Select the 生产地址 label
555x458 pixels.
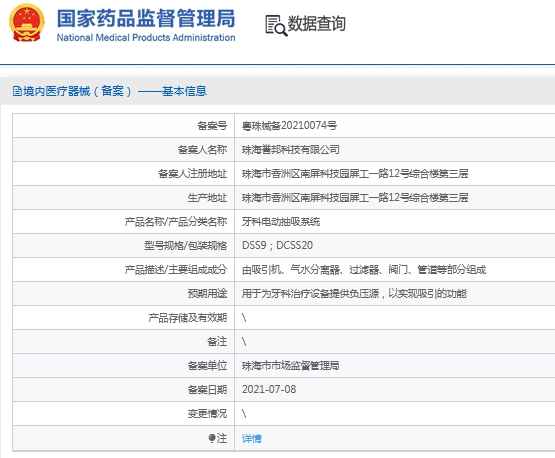[x=207, y=198]
